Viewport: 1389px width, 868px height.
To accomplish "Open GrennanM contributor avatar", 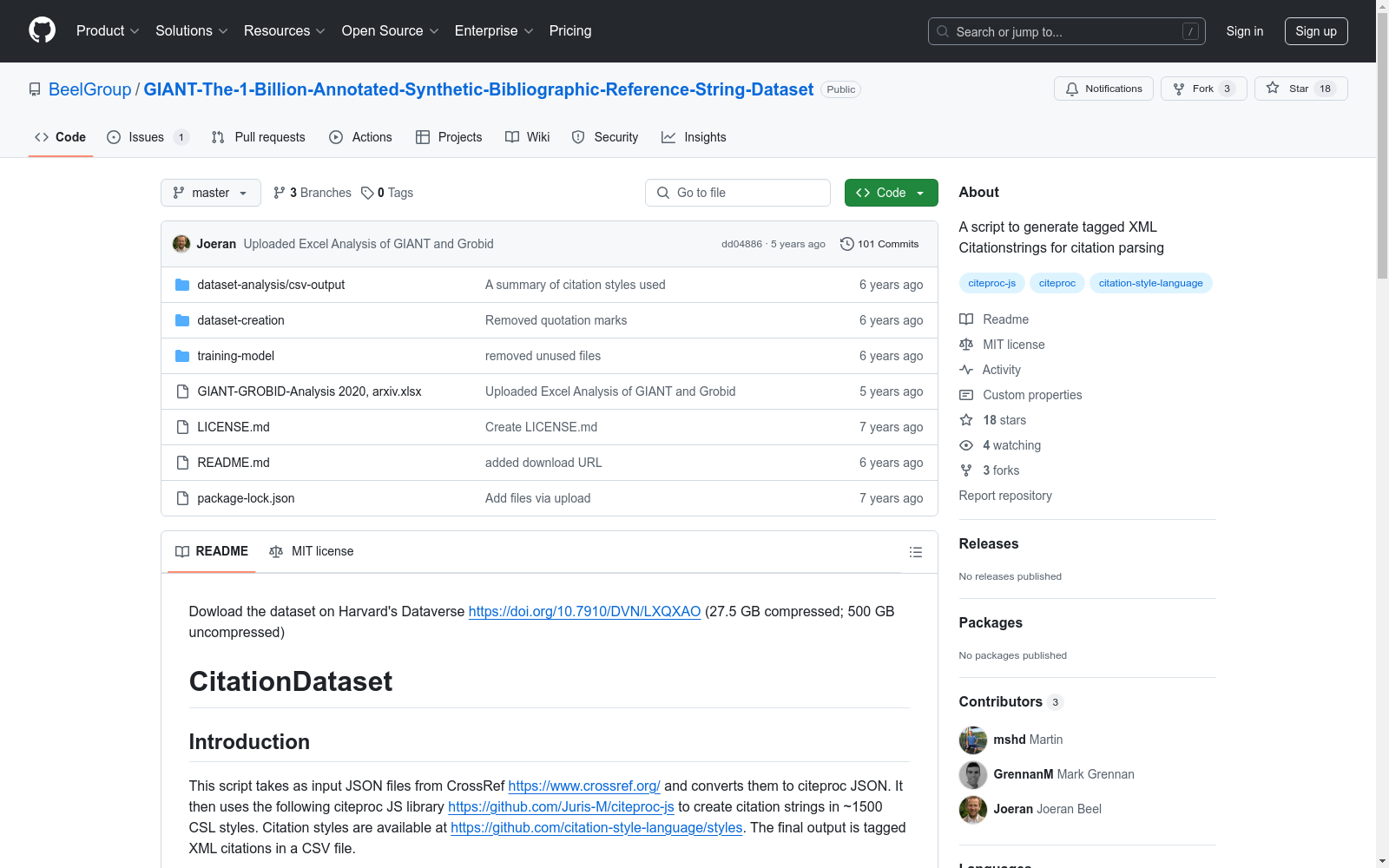I will tap(973, 774).
